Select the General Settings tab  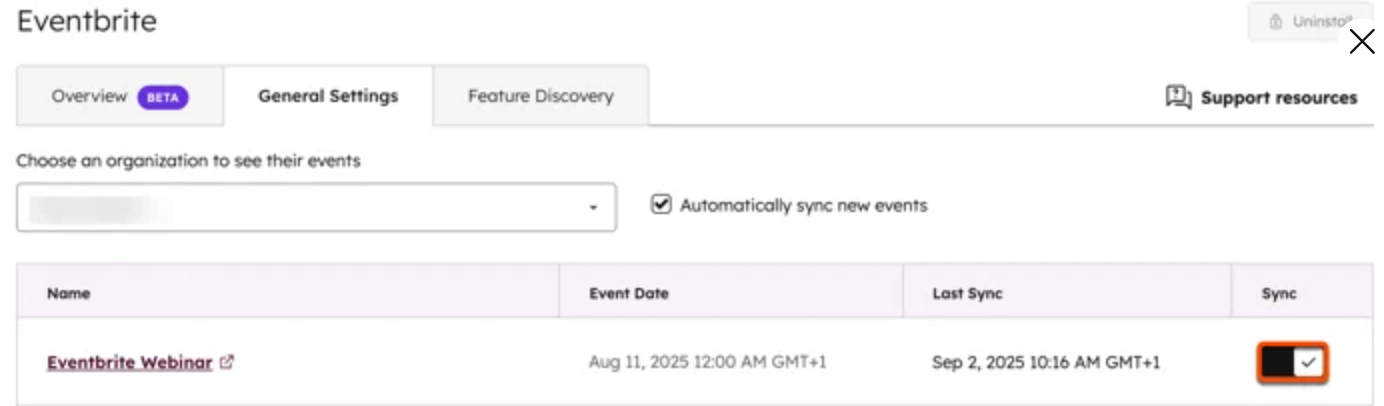pos(328,97)
